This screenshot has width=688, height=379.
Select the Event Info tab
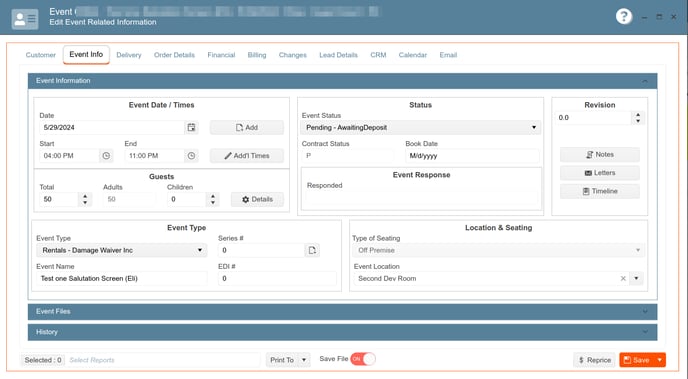pyautogui.click(x=86, y=54)
